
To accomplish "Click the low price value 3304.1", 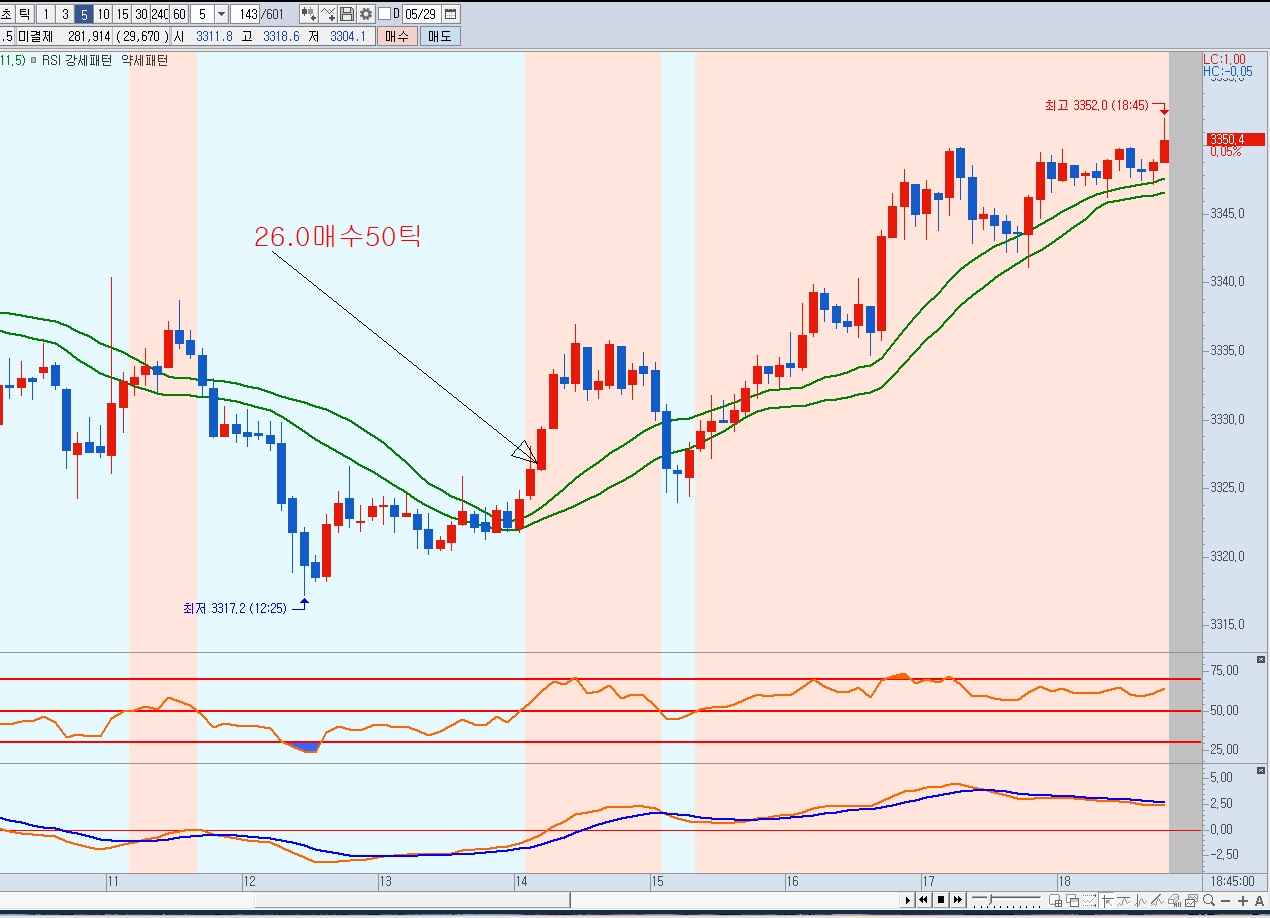I will pos(349,36).
